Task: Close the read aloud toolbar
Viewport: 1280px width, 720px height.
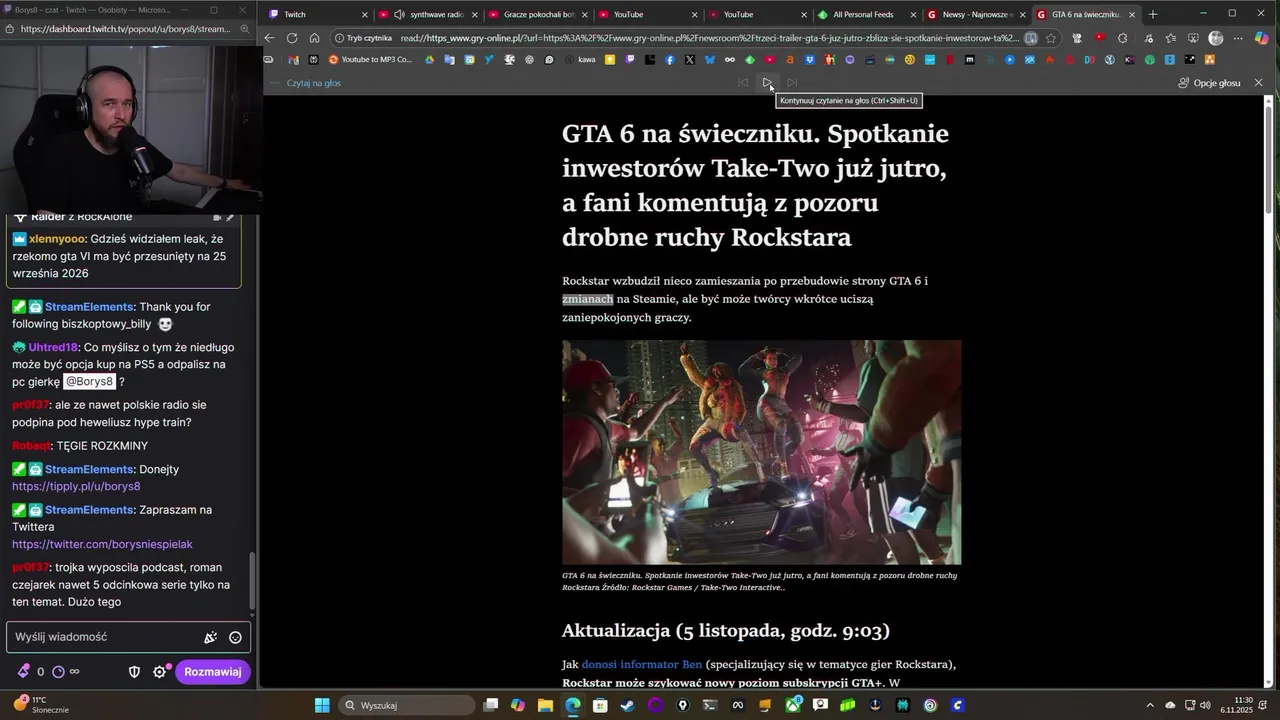Action: click(x=1258, y=83)
